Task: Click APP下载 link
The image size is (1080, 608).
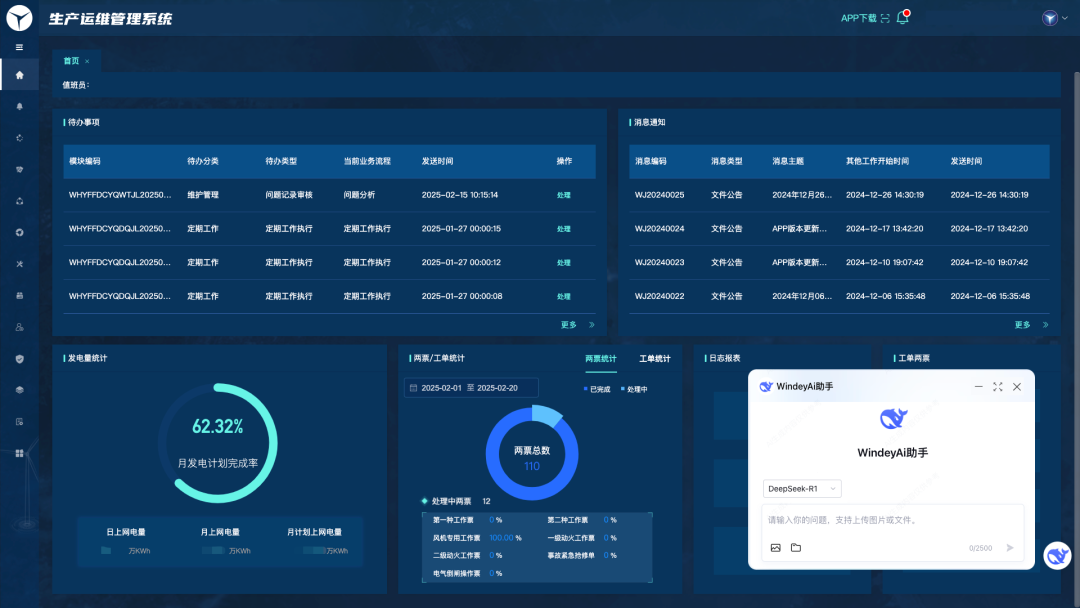Action: click(858, 19)
